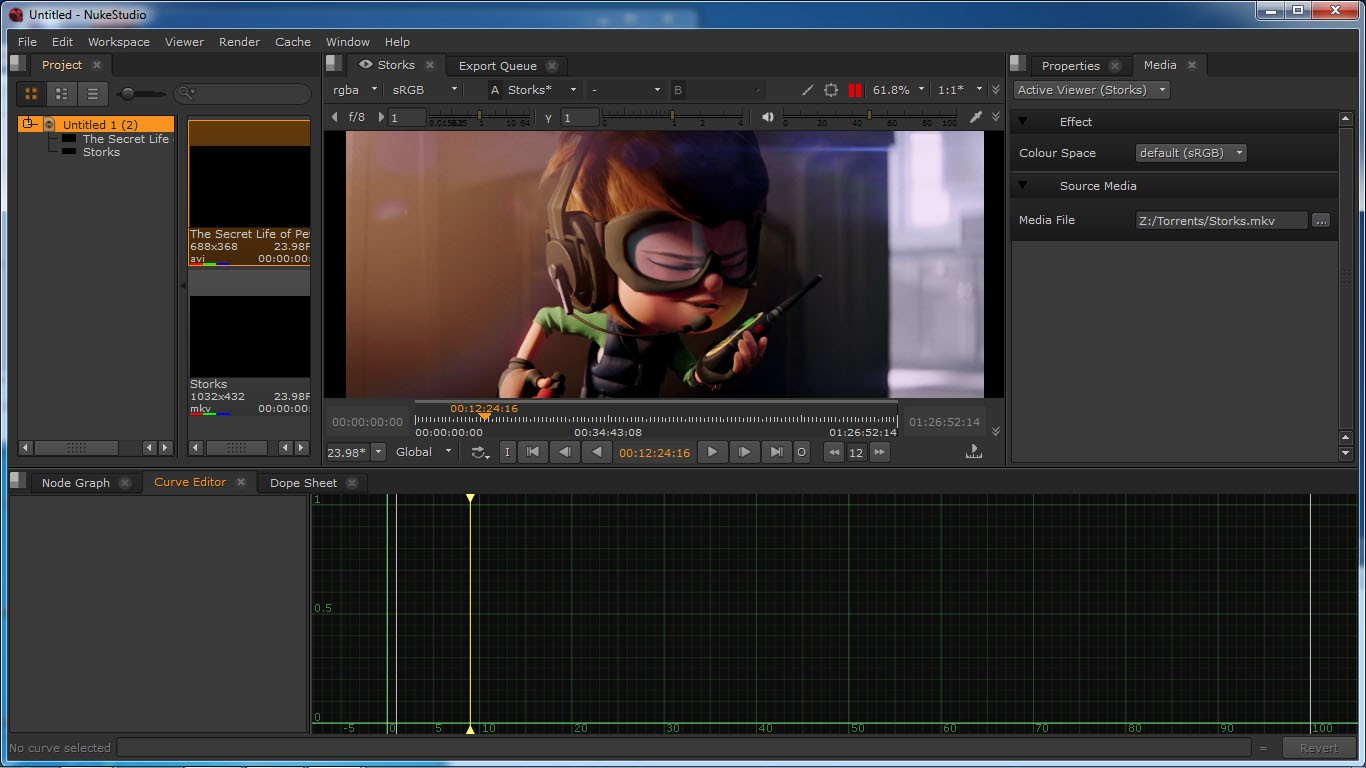1366x768 pixels.
Task: Skip backward by 12 frames
Action: (x=833, y=452)
